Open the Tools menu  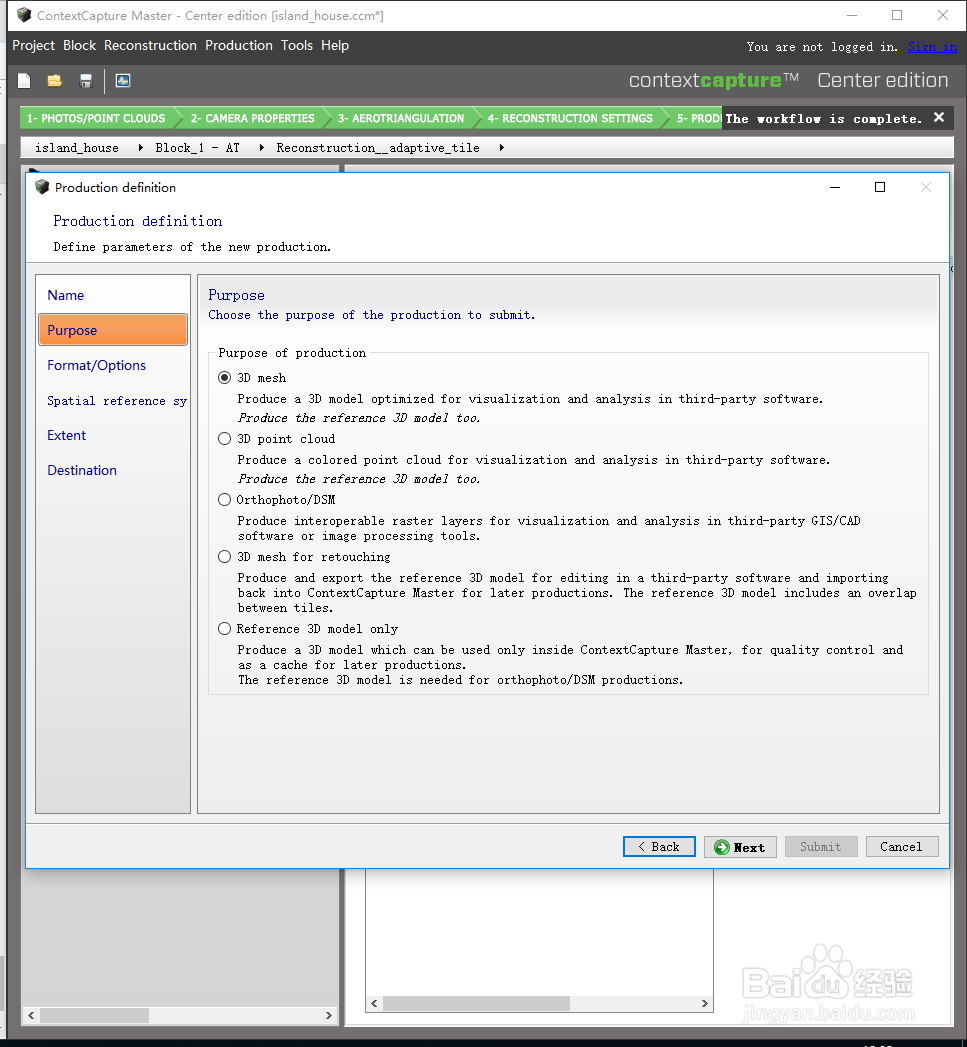pos(297,45)
